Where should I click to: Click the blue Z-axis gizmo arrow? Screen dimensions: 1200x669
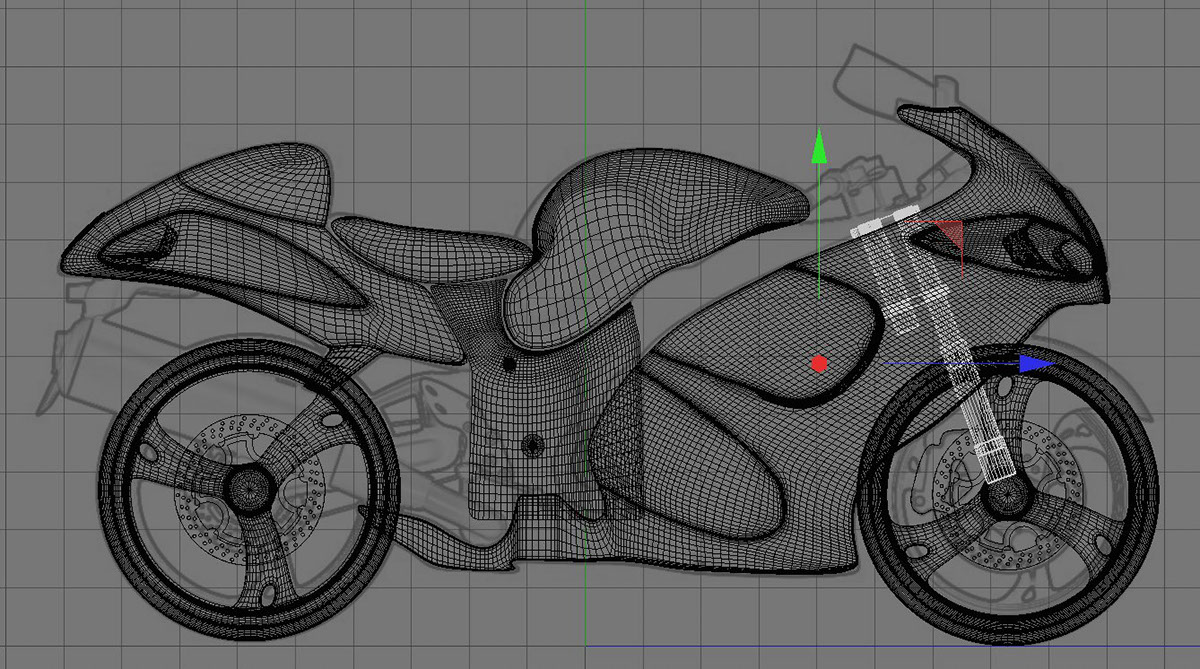[x=1036, y=364]
